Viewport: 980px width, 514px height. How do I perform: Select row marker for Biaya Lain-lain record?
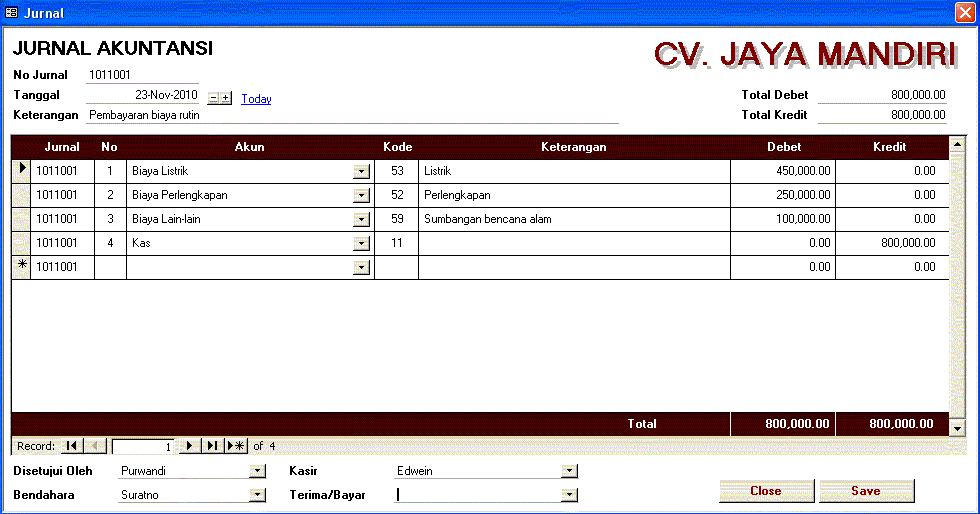pos(21,219)
